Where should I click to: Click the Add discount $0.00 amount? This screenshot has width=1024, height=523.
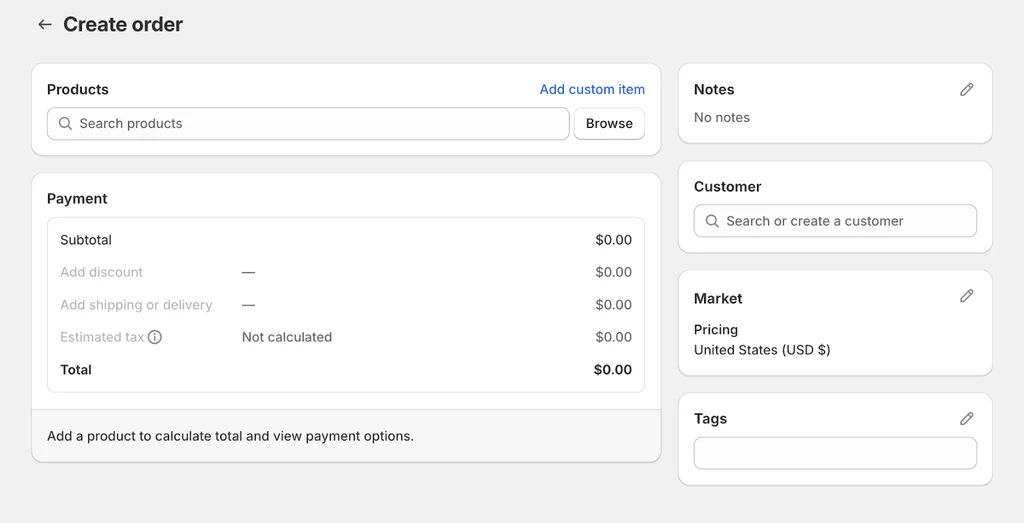(x=613, y=272)
